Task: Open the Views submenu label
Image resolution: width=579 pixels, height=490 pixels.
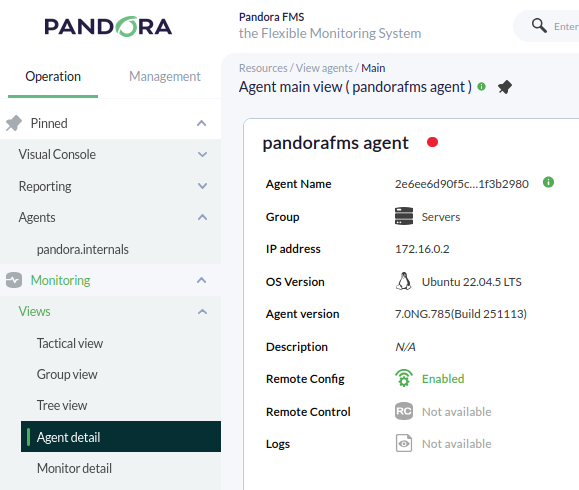Action: 35,312
